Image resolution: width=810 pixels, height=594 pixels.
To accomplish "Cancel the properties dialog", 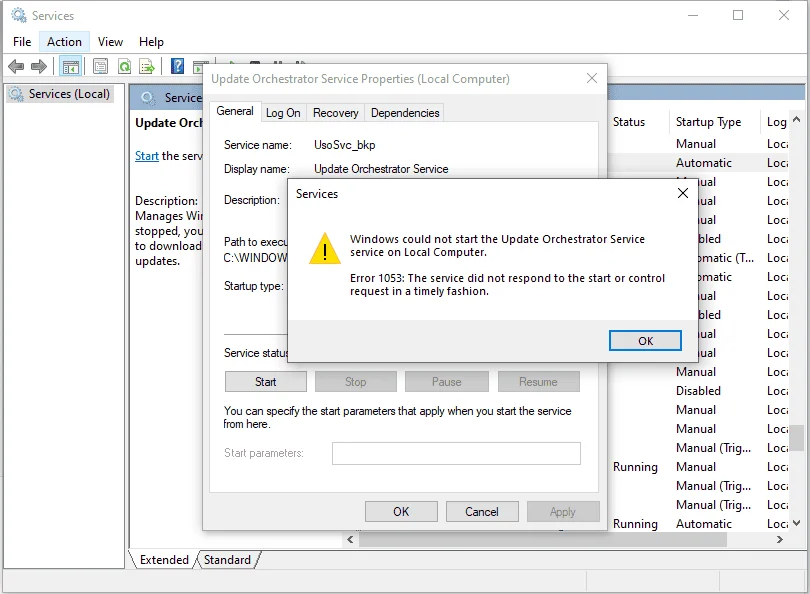I will click(x=481, y=512).
